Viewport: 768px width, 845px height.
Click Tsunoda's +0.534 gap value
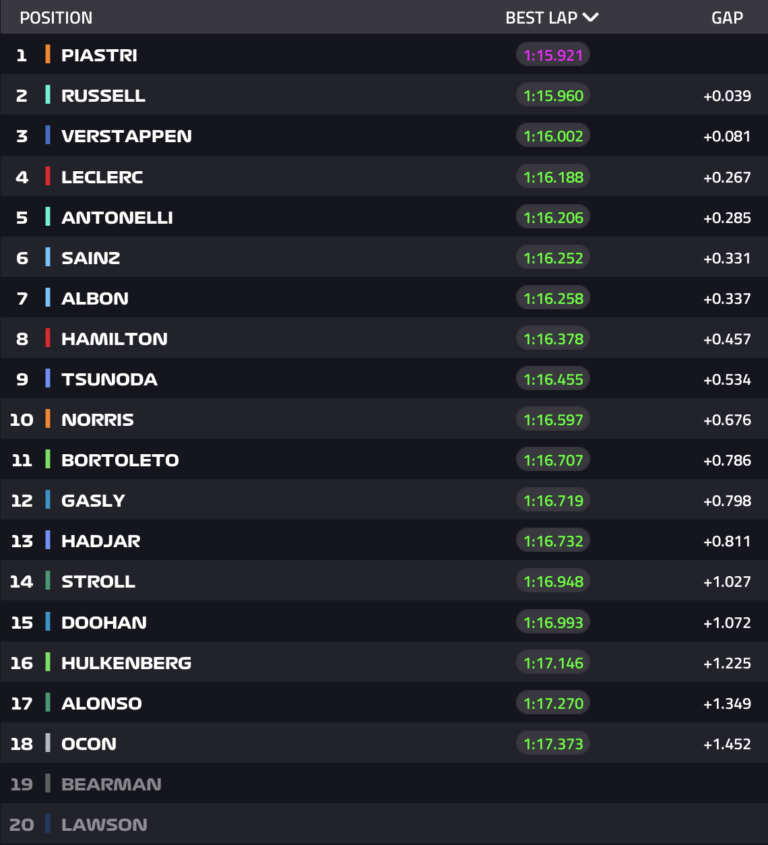pos(727,379)
